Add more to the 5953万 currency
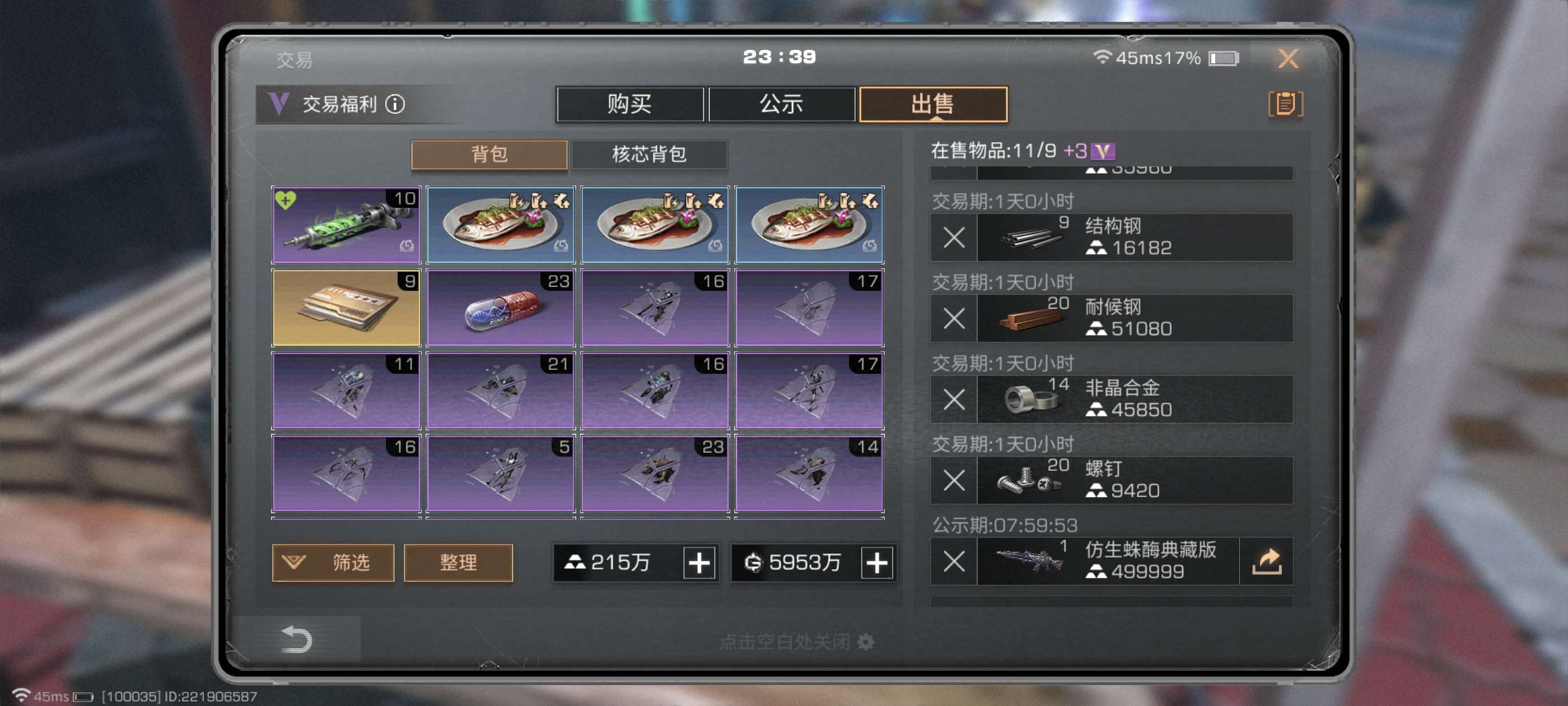Screen dimensions: 1568x706 876,562
